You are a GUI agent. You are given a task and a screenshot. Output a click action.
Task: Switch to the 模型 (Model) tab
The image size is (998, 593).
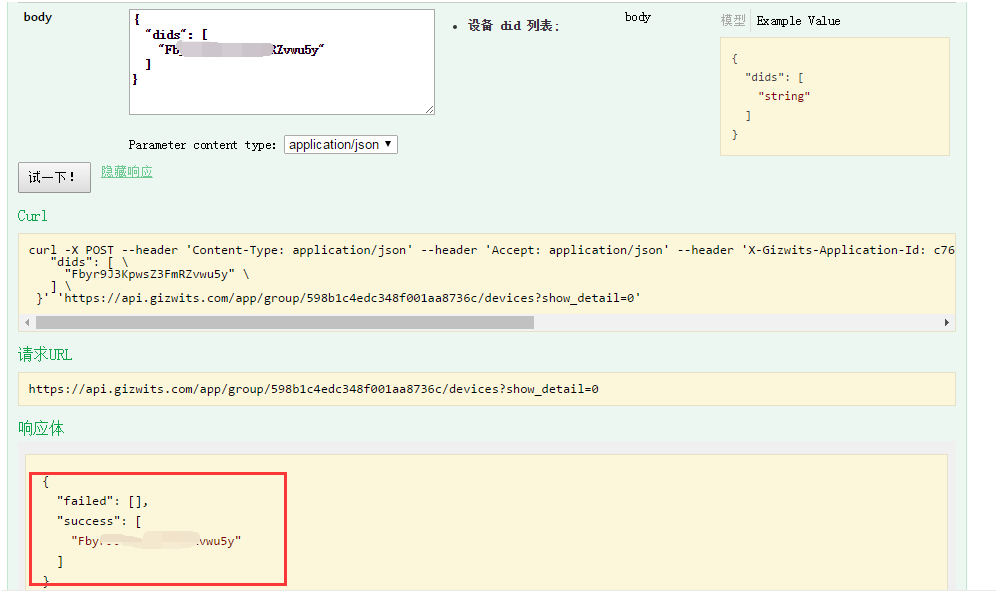733,20
